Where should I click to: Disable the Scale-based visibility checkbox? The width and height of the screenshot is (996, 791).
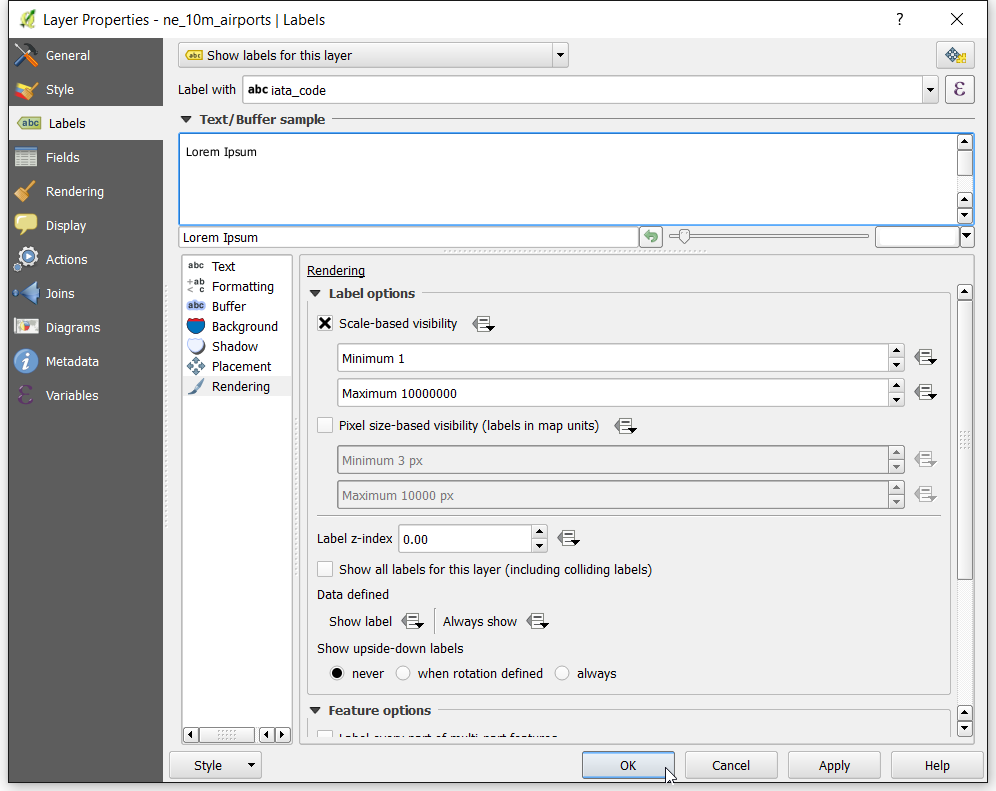(325, 323)
